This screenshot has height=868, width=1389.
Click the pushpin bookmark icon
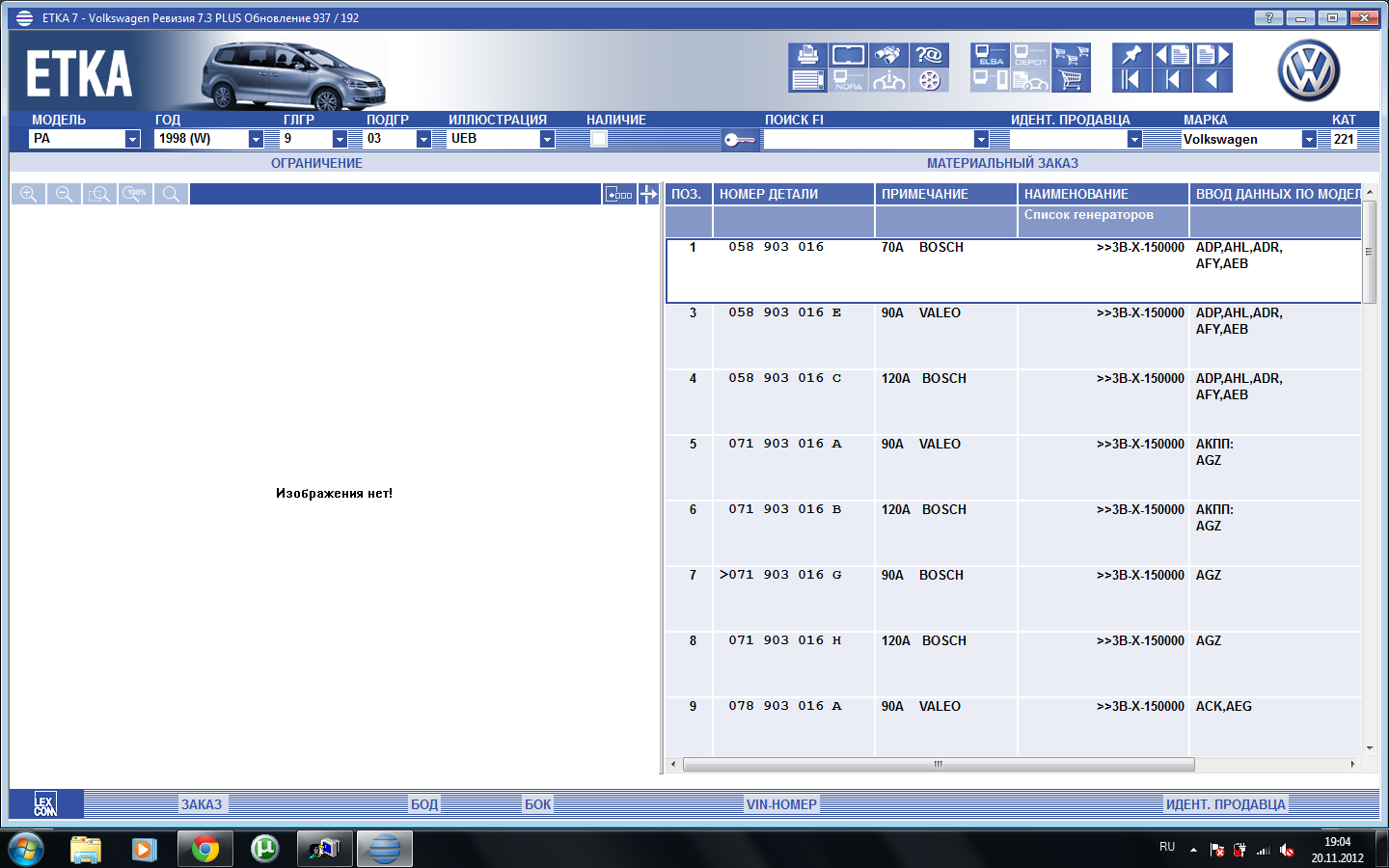point(1131,55)
